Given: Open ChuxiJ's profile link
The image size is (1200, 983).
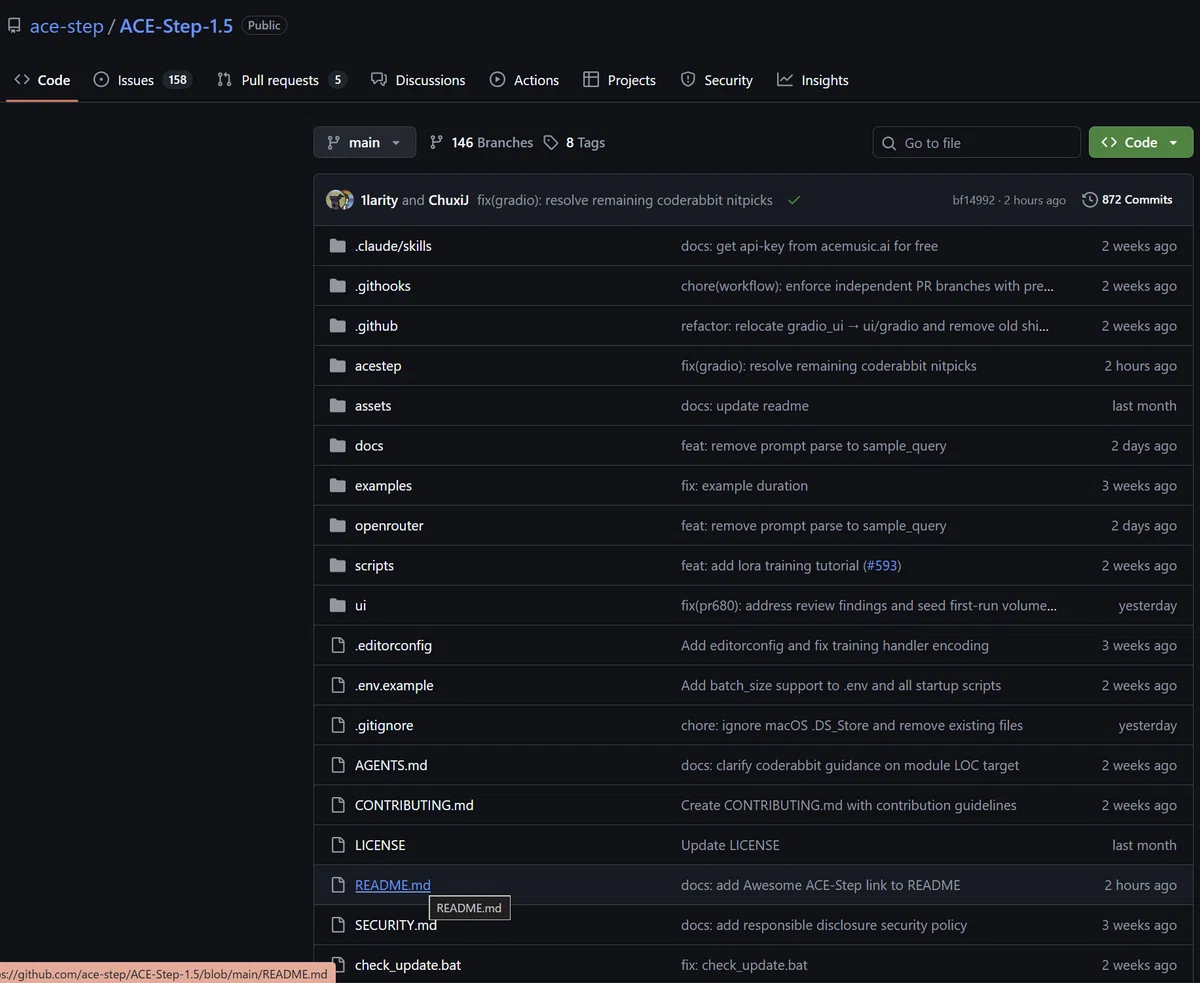Looking at the screenshot, I should tap(448, 200).
